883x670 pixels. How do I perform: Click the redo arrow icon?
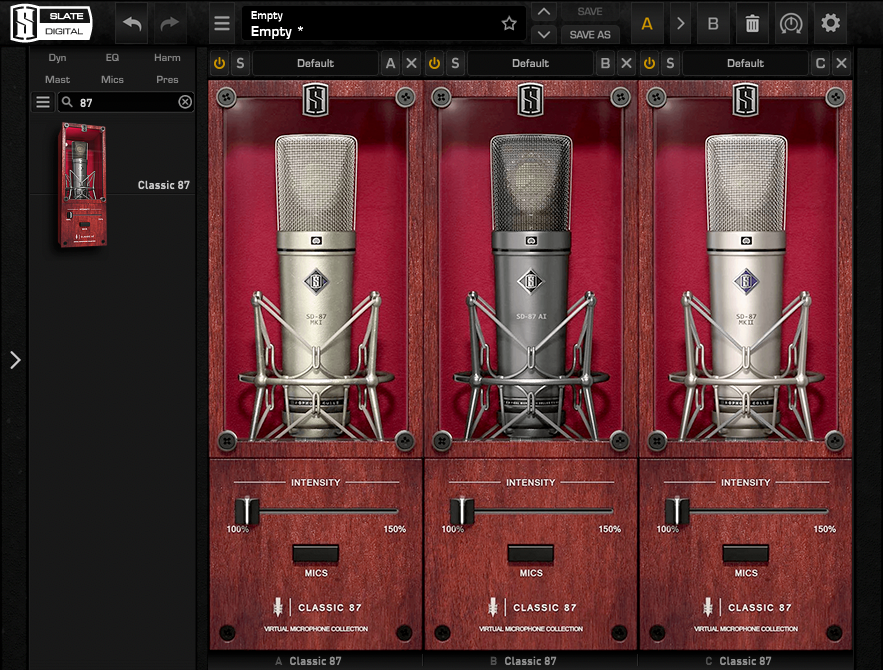pyautogui.click(x=170, y=23)
